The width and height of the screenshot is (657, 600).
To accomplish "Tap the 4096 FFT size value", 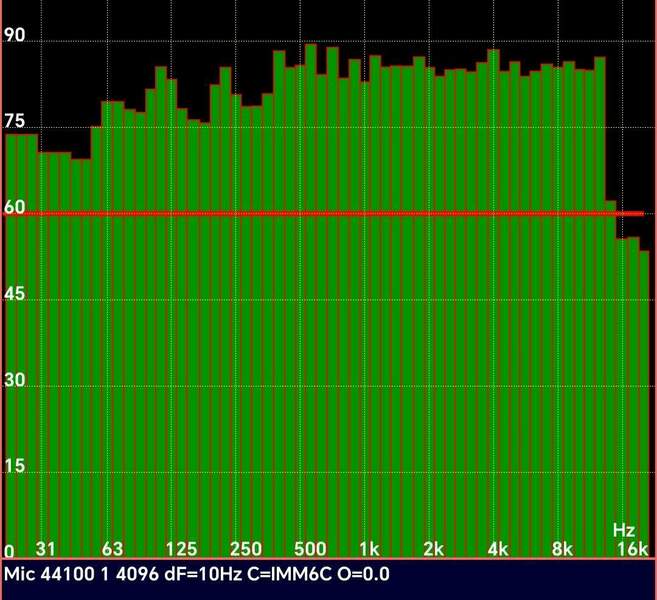I will [137, 574].
